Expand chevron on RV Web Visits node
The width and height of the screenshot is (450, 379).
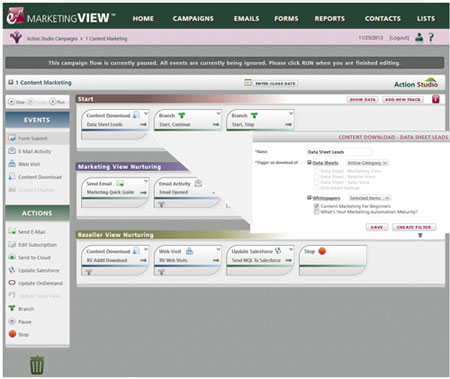[218, 249]
